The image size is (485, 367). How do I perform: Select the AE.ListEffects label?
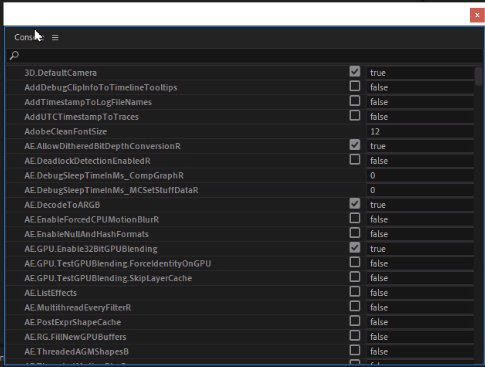[x=50, y=293]
